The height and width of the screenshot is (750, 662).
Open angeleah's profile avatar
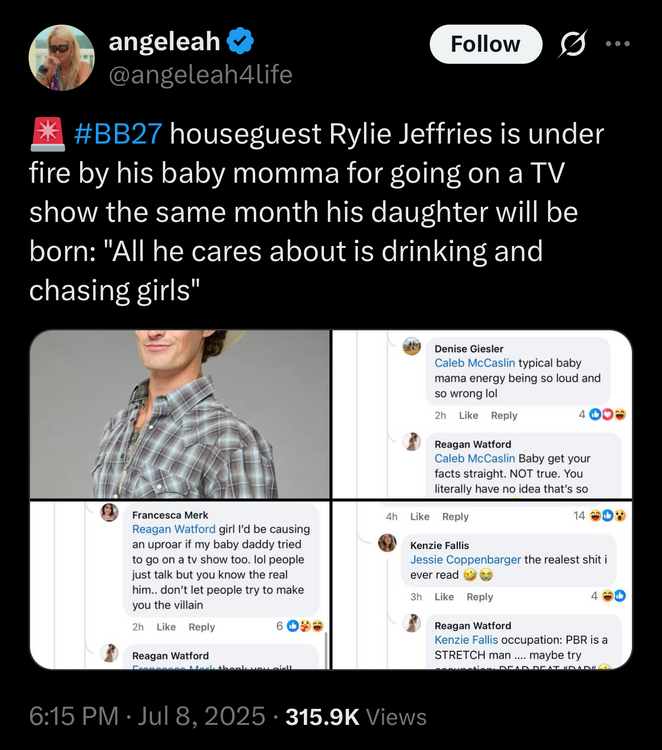click(62, 57)
